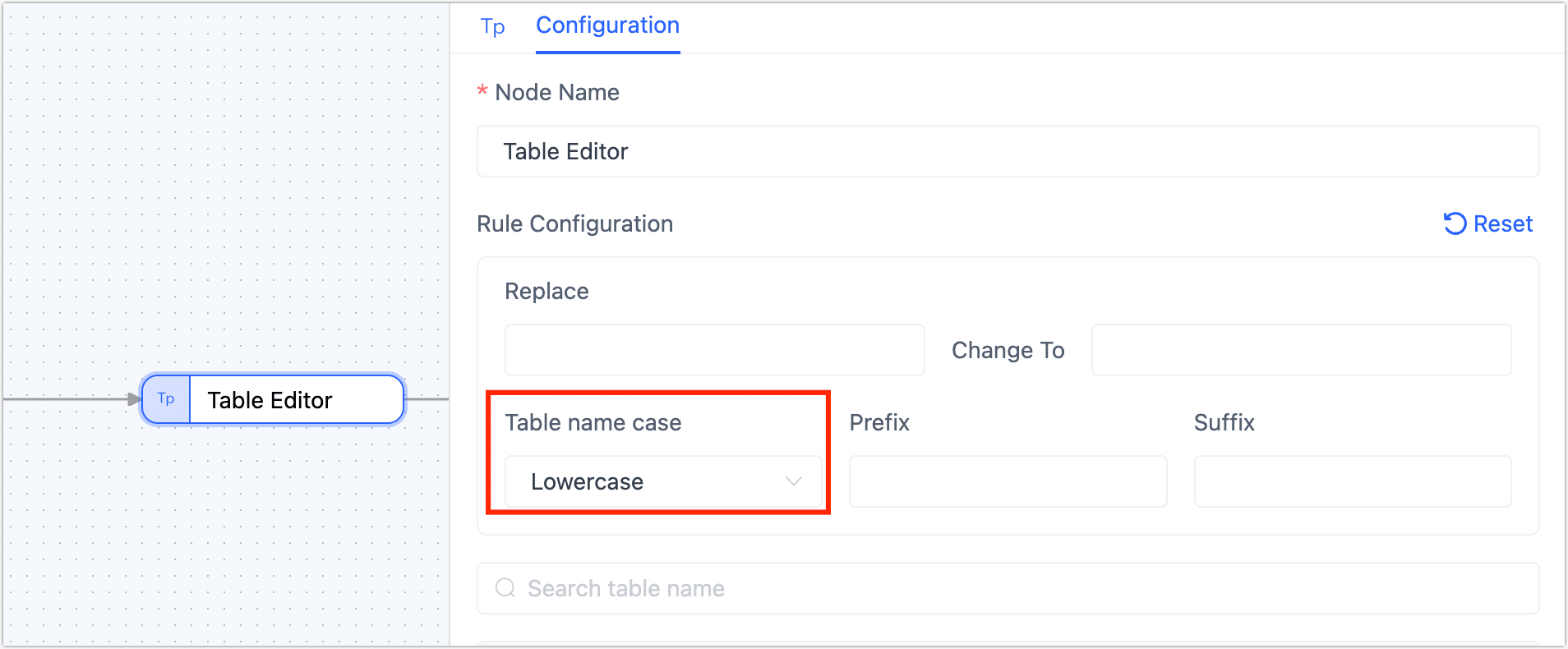Focus the Change To text field

click(x=1300, y=350)
